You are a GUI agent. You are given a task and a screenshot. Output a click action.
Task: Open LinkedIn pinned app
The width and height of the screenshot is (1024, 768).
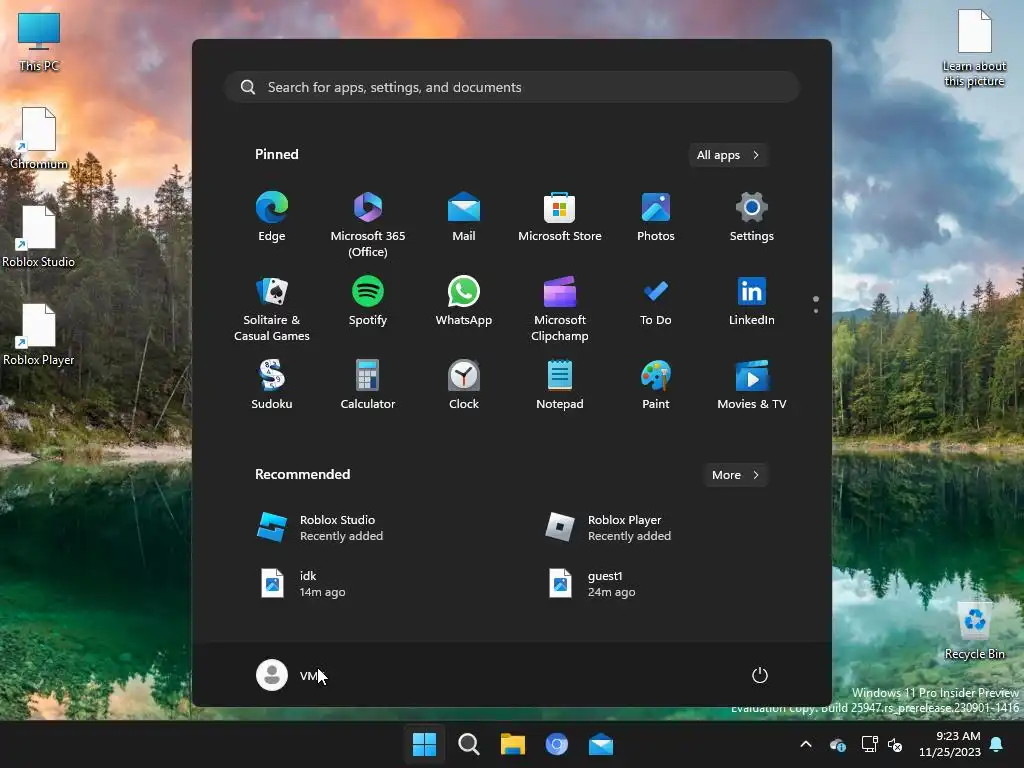tap(752, 301)
